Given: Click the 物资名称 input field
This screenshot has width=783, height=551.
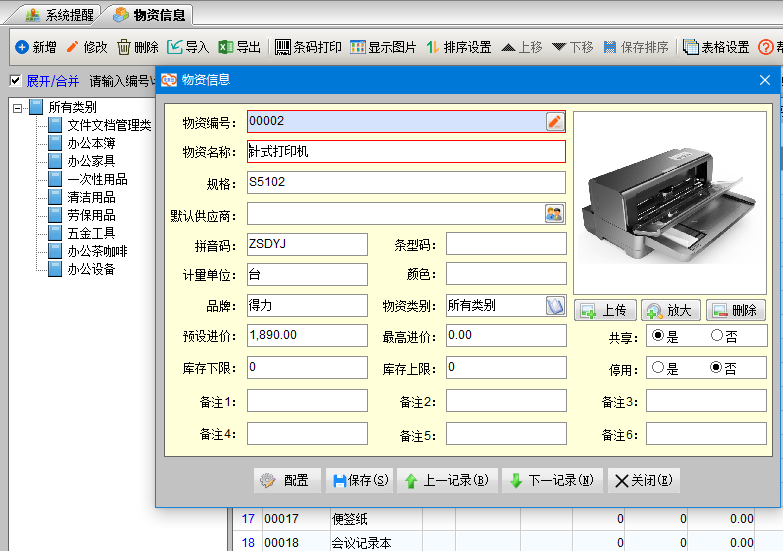Looking at the screenshot, I should pyautogui.click(x=406, y=151).
